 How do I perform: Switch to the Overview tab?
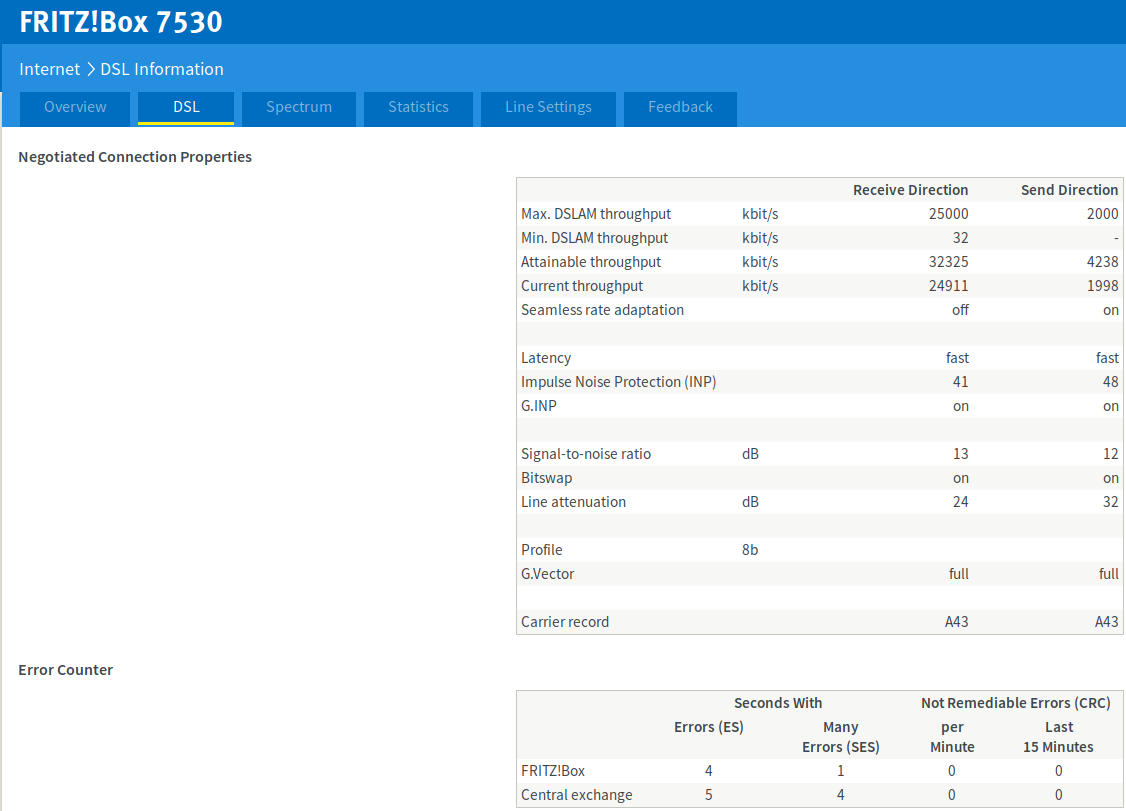75,107
